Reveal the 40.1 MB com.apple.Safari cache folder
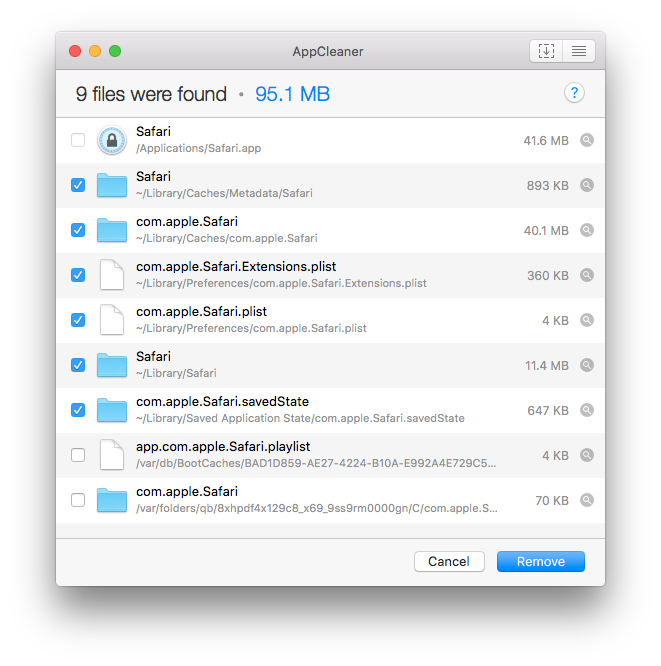This screenshot has height=666, width=661. point(587,230)
